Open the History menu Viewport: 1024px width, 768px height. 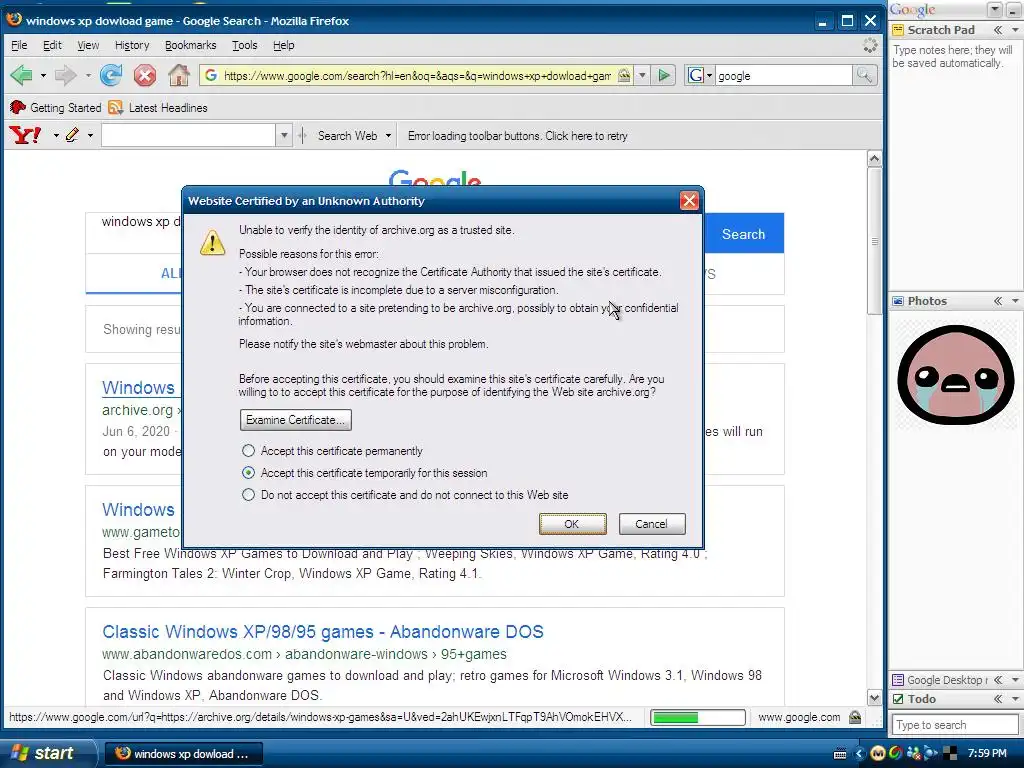tap(132, 45)
